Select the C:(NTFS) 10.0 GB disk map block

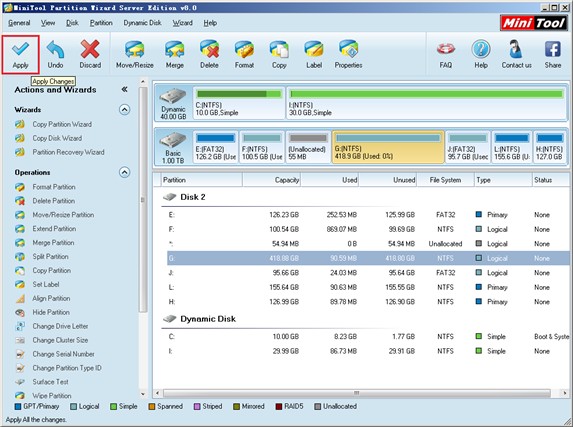click(239, 103)
